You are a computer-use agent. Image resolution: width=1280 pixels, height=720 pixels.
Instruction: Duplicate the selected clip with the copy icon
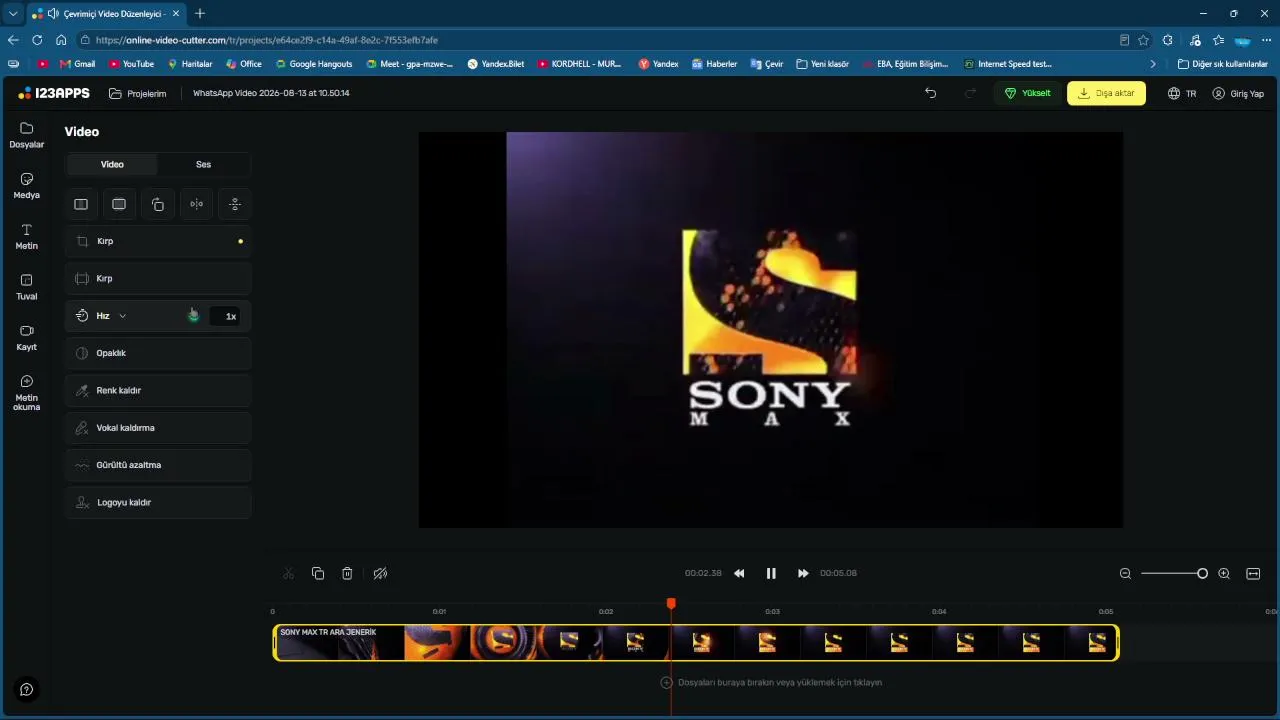tap(318, 573)
